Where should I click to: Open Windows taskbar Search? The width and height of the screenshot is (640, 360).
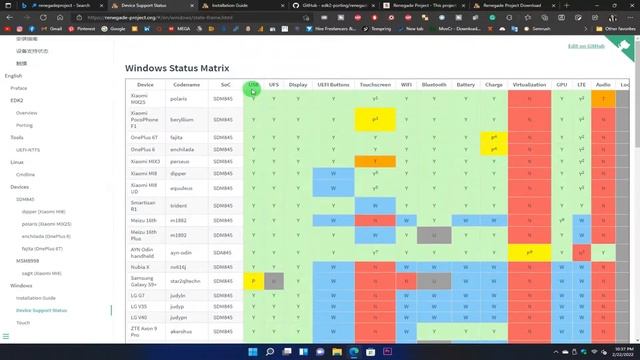(270, 352)
